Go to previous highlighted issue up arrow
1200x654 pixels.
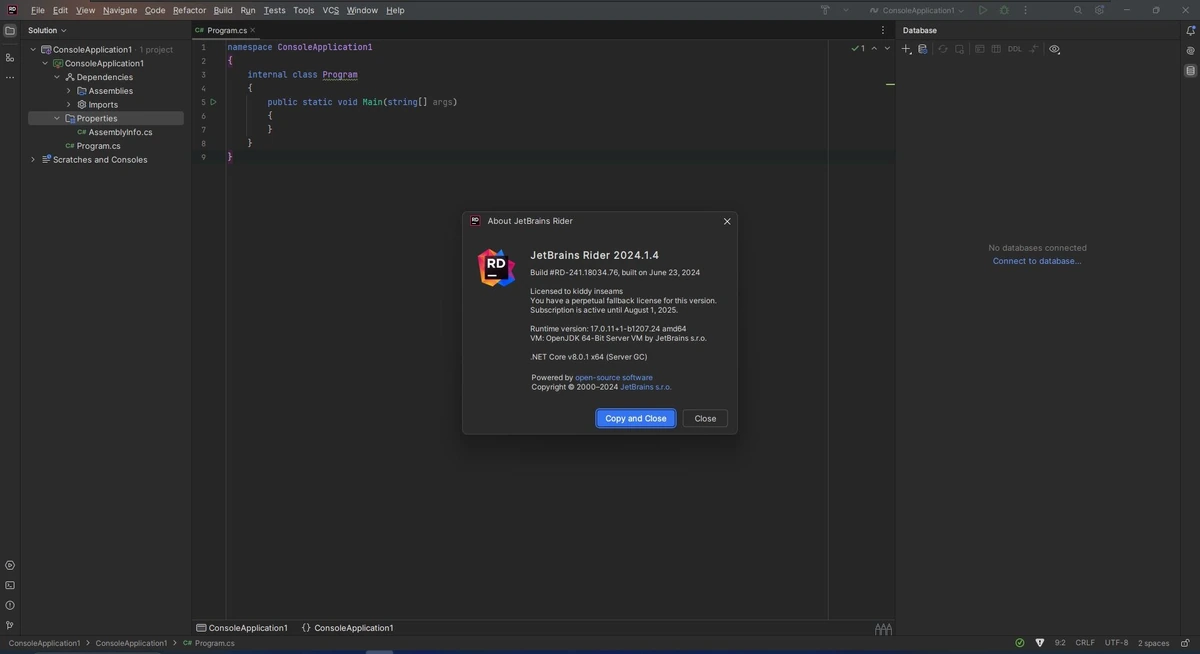(874, 48)
